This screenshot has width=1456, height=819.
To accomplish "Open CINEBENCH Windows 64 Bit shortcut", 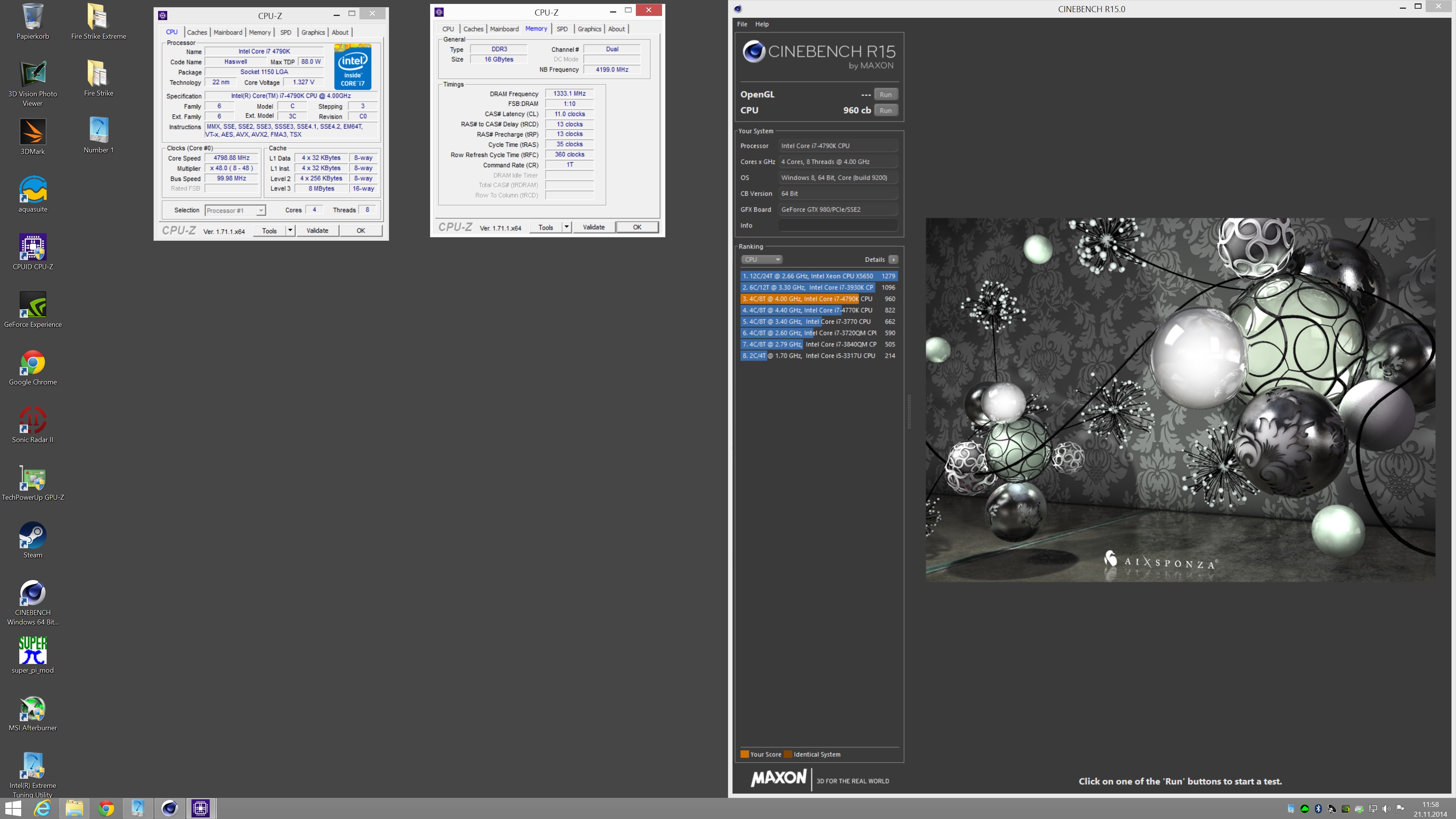I will [x=33, y=602].
